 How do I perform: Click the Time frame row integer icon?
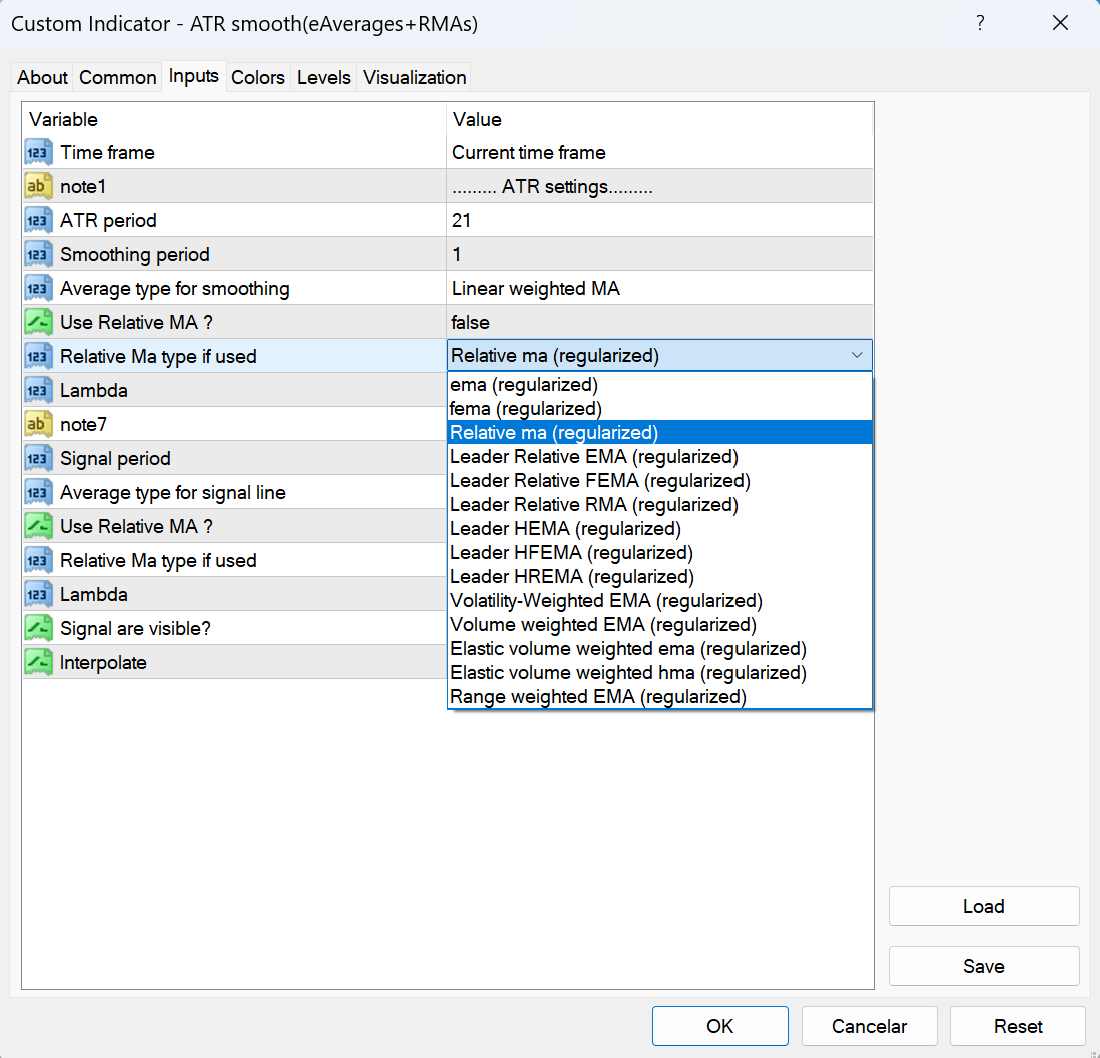39,153
